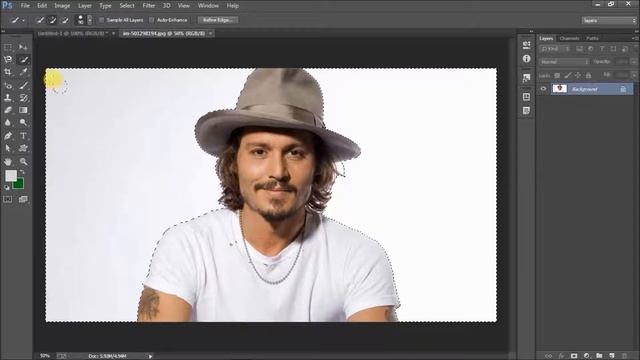Open status bar info arrow
Image resolution: width=640 pixels, height=360 pixels.
pyautogui.click(x=150, y=356)
